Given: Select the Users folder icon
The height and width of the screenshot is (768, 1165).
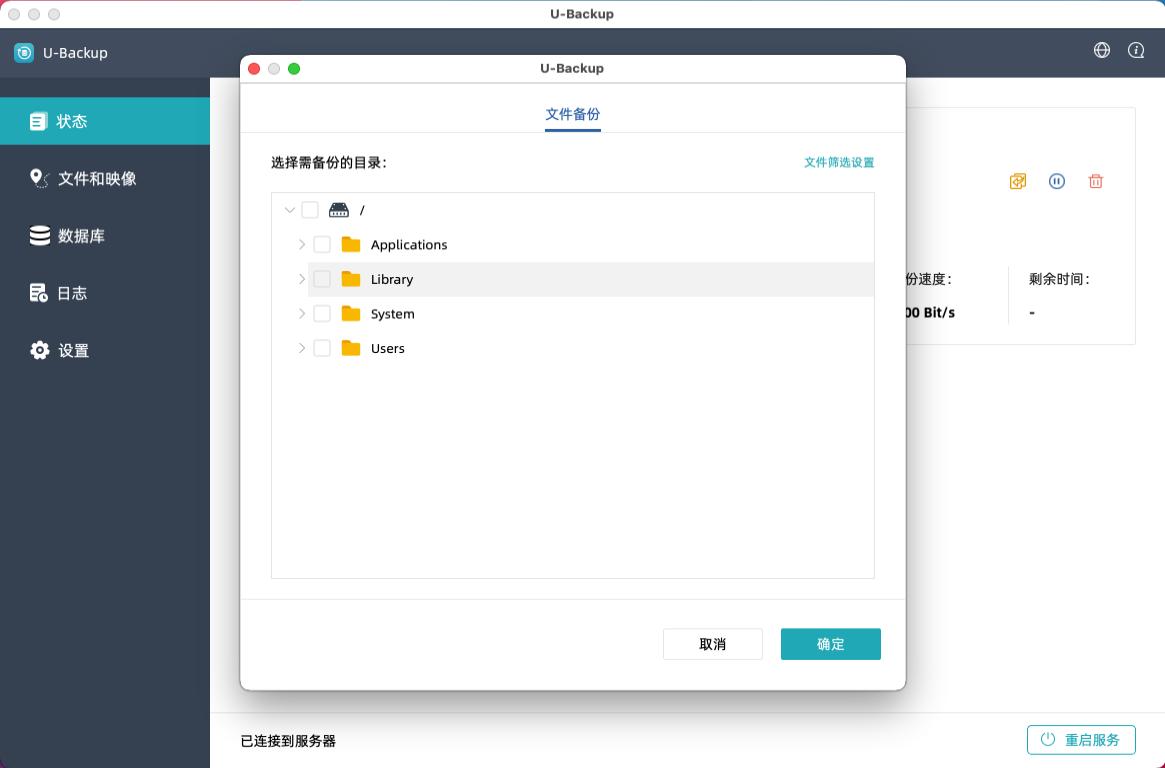Looking at the screenshot, I should point(351,348).
